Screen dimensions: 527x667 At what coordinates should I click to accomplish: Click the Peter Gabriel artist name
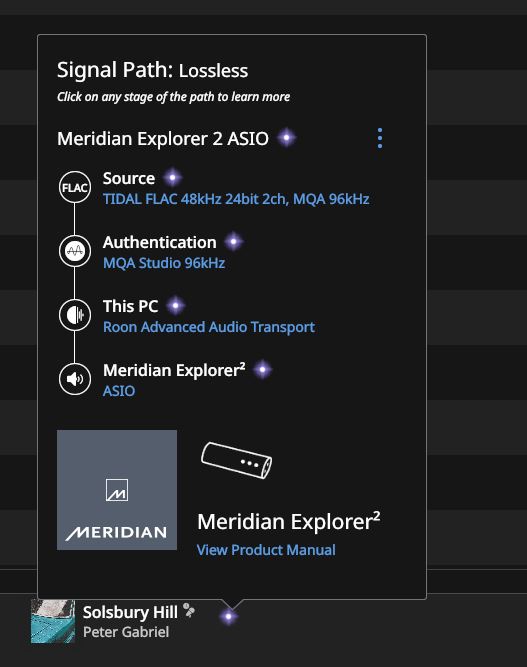click(126, 632)
